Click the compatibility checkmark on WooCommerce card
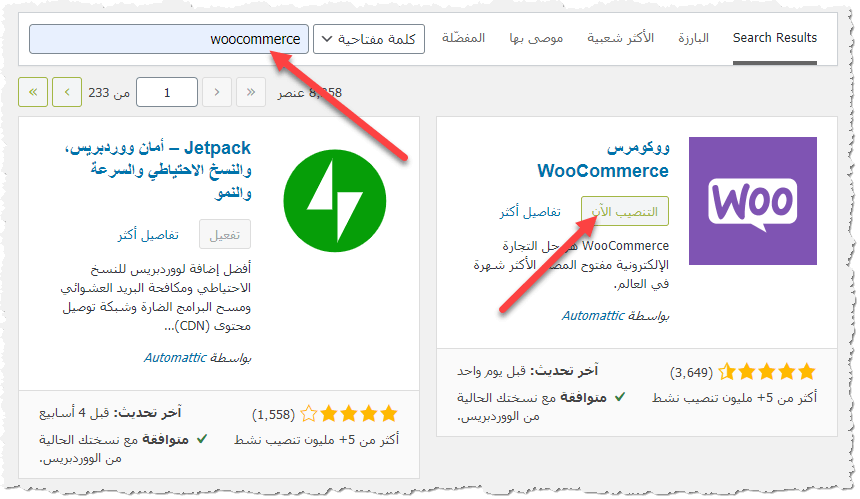The width and height of the screenshot is (860, 499). point(620,396)
